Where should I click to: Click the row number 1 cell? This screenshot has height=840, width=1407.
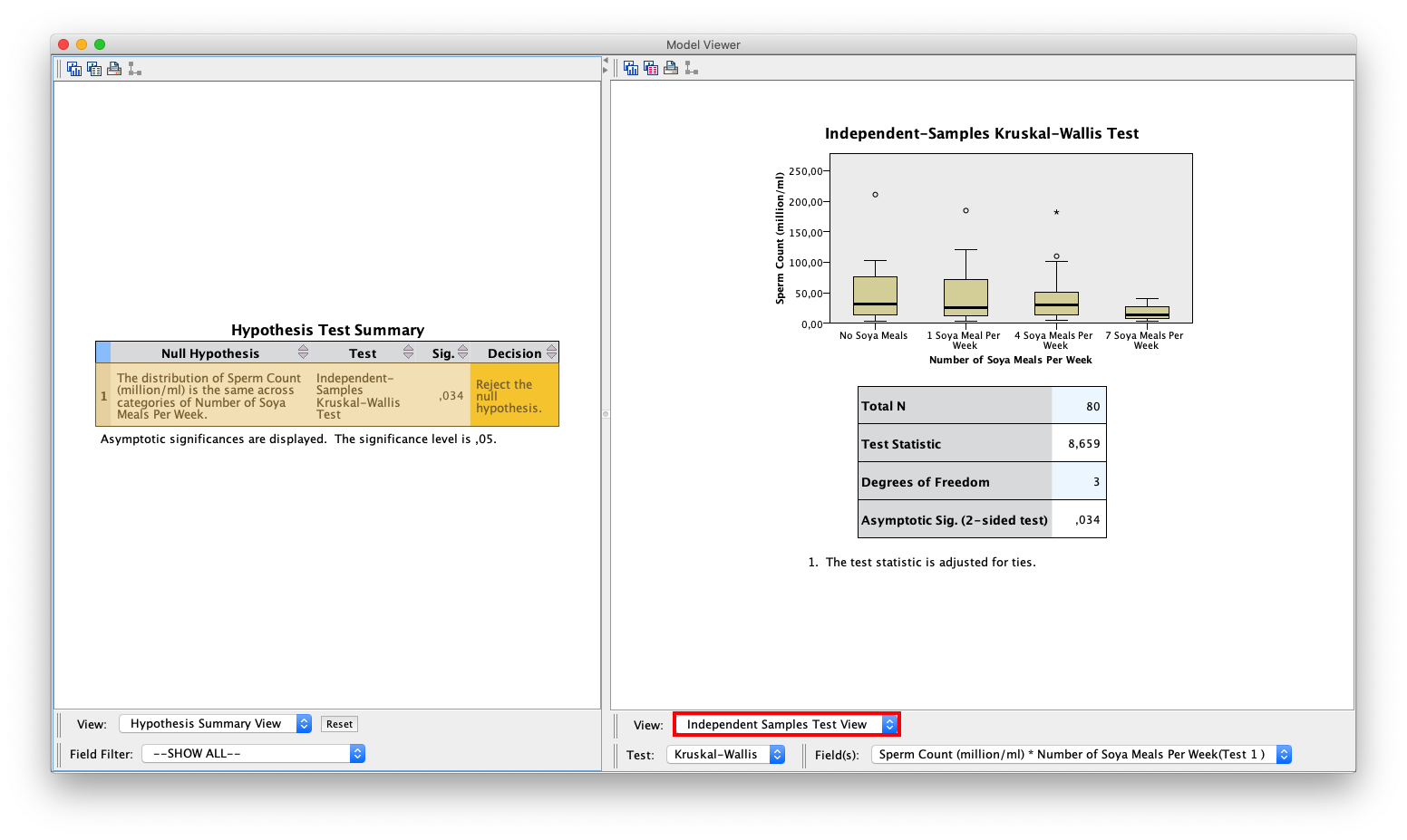pyautogui.click(x=103, y=396)
